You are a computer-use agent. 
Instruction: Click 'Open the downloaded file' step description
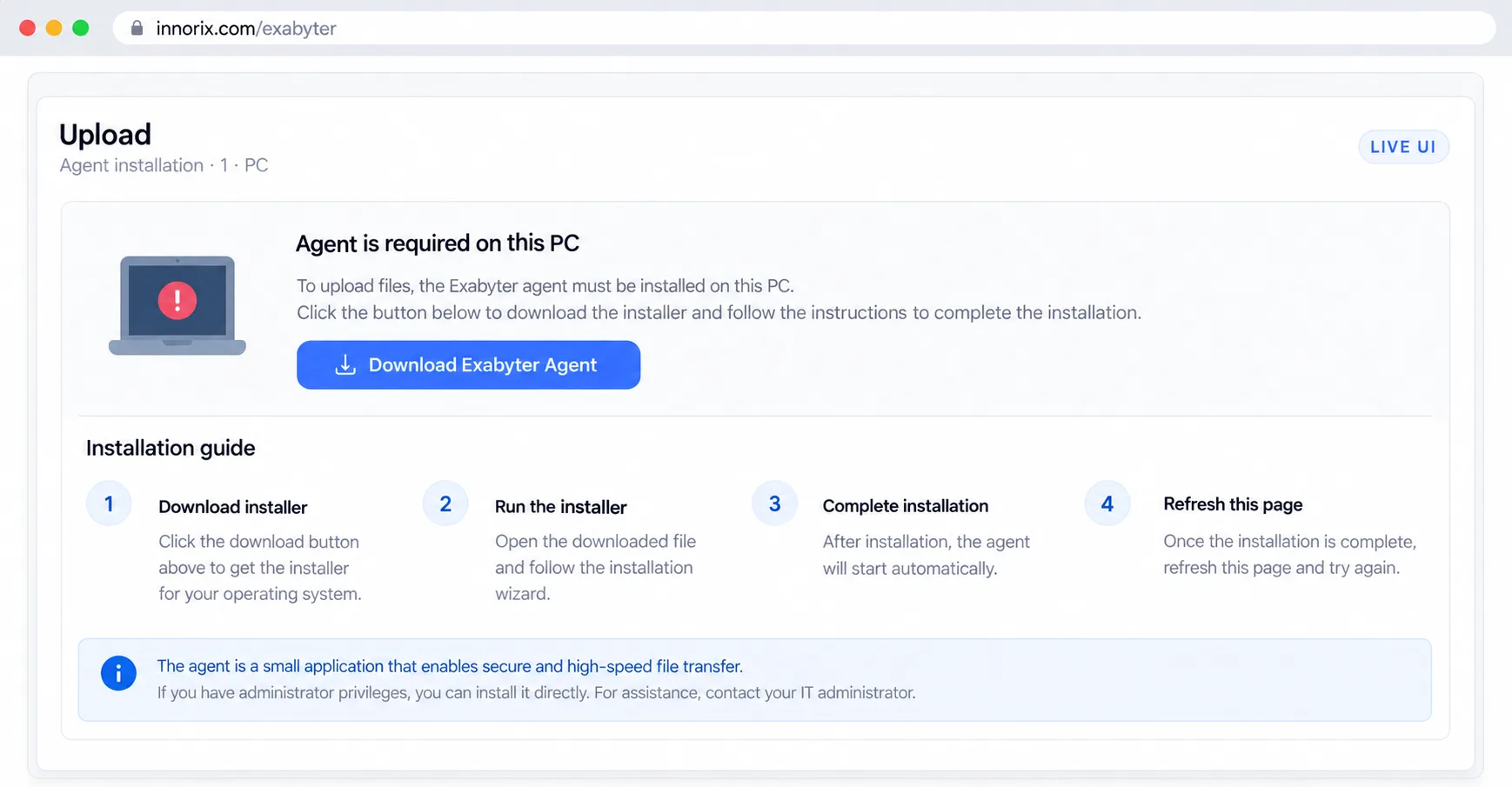pyautogui.click(x=596, y=567)
